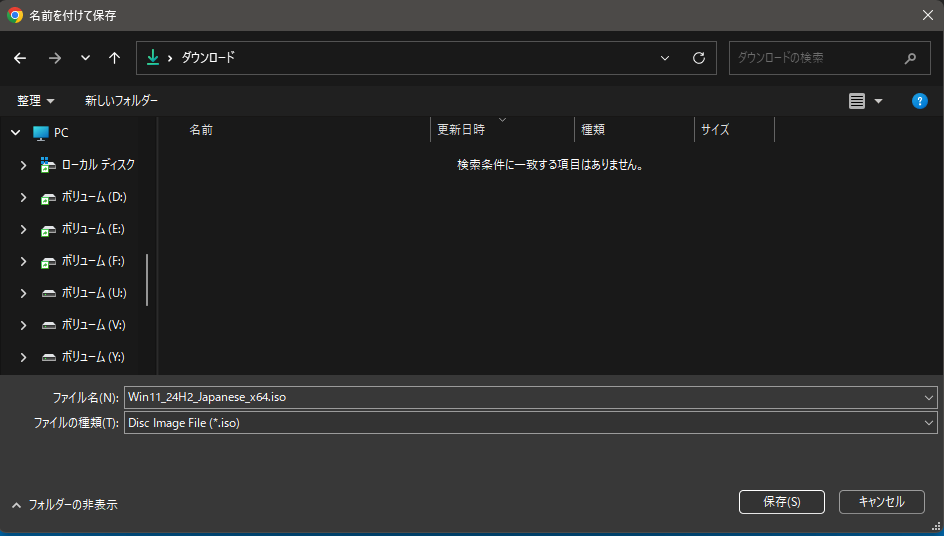Open the 整理 menu
This screenshot has height=536, width=944.
(x=36, y=101)
